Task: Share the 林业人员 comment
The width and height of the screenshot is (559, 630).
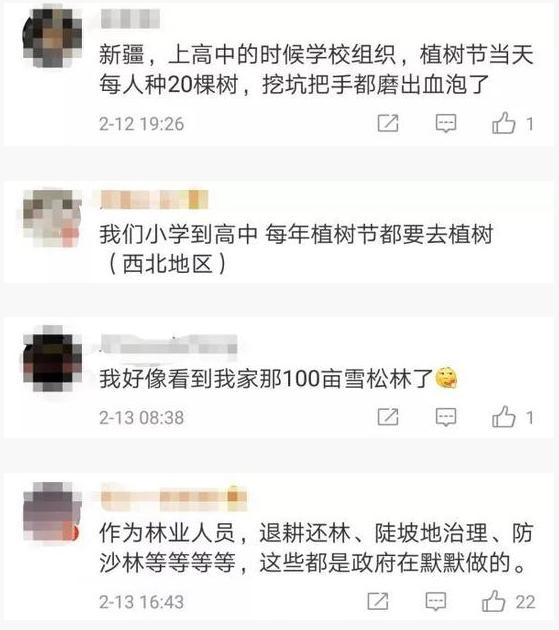Action: pyautogui.click(x=378, y=601)
